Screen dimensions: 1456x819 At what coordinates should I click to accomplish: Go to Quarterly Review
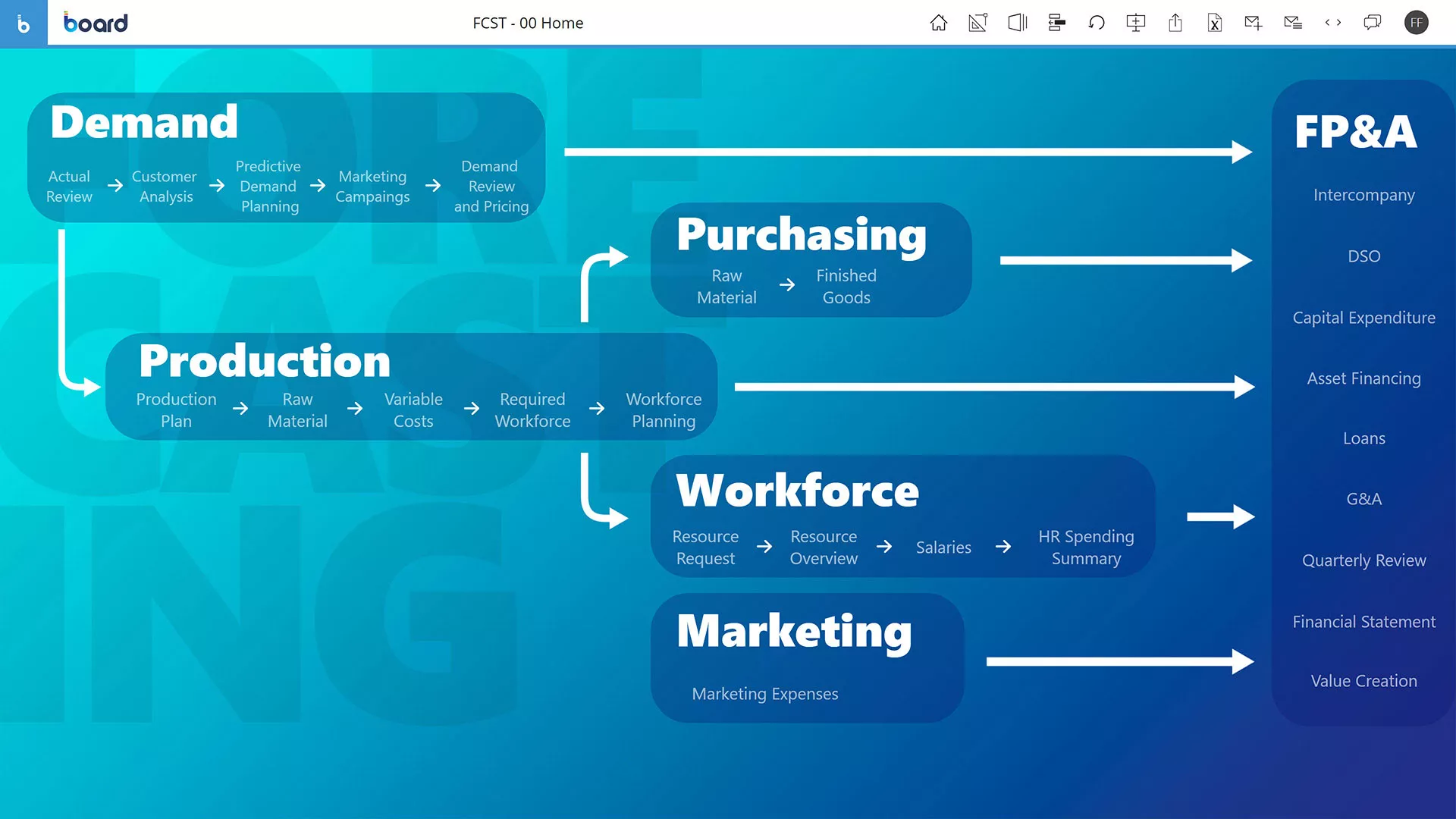coord(1363,560)
